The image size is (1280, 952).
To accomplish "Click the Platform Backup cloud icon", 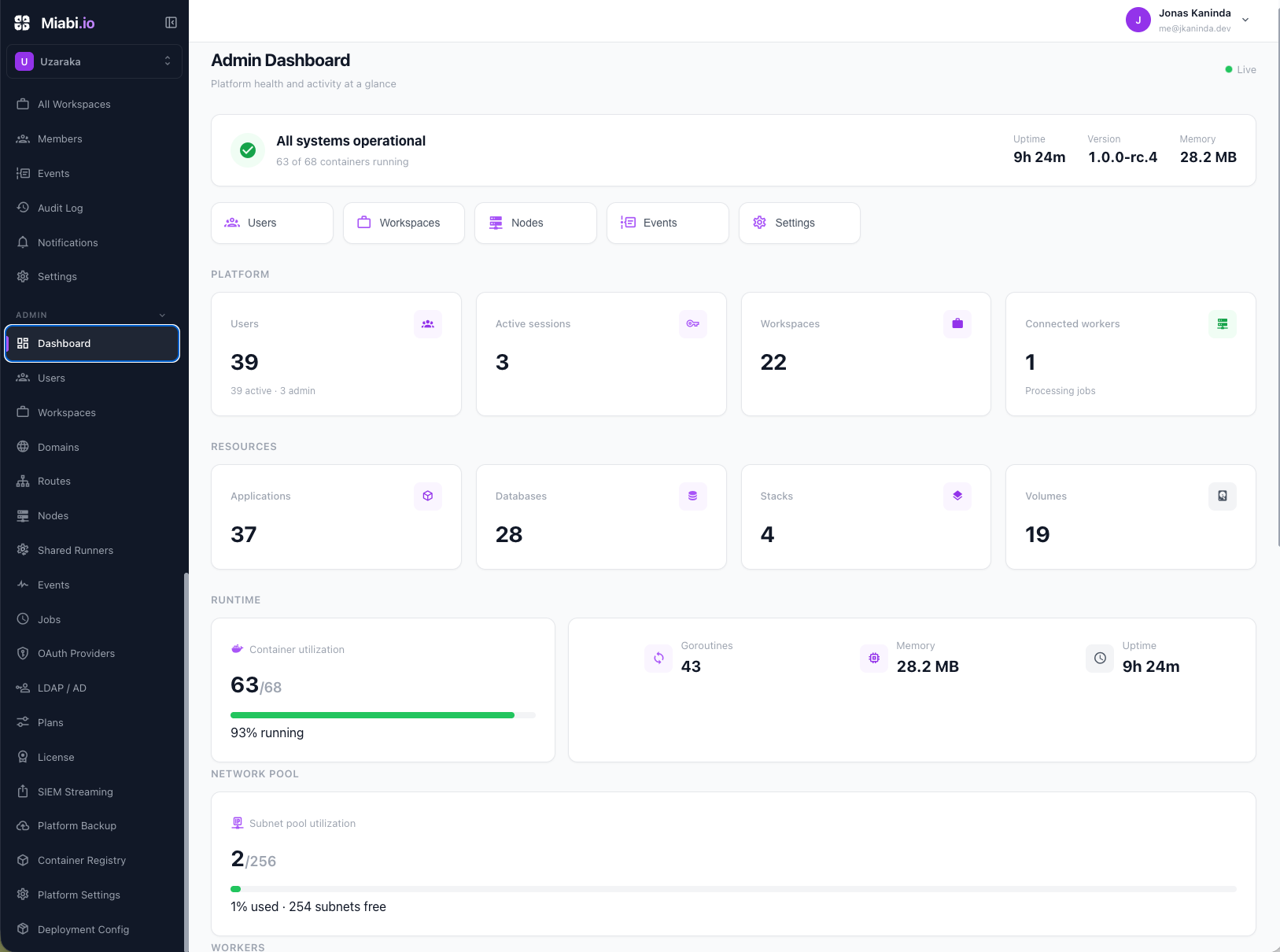I will tap(23, 825).
